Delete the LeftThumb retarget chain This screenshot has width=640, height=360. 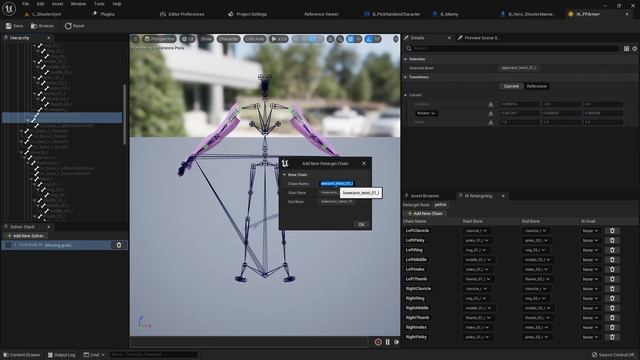612,279
